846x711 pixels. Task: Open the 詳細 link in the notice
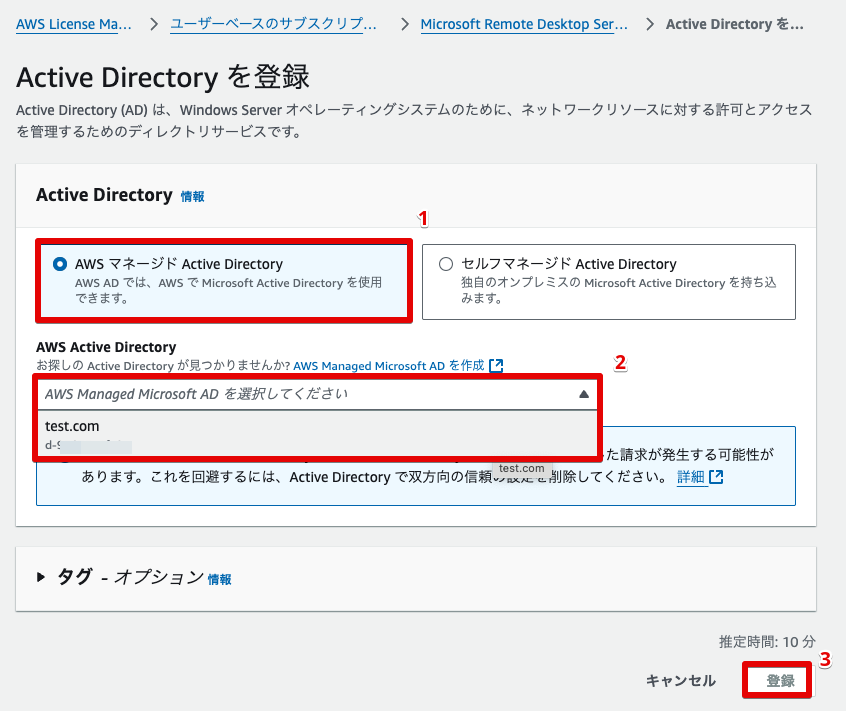coord(691,477)
